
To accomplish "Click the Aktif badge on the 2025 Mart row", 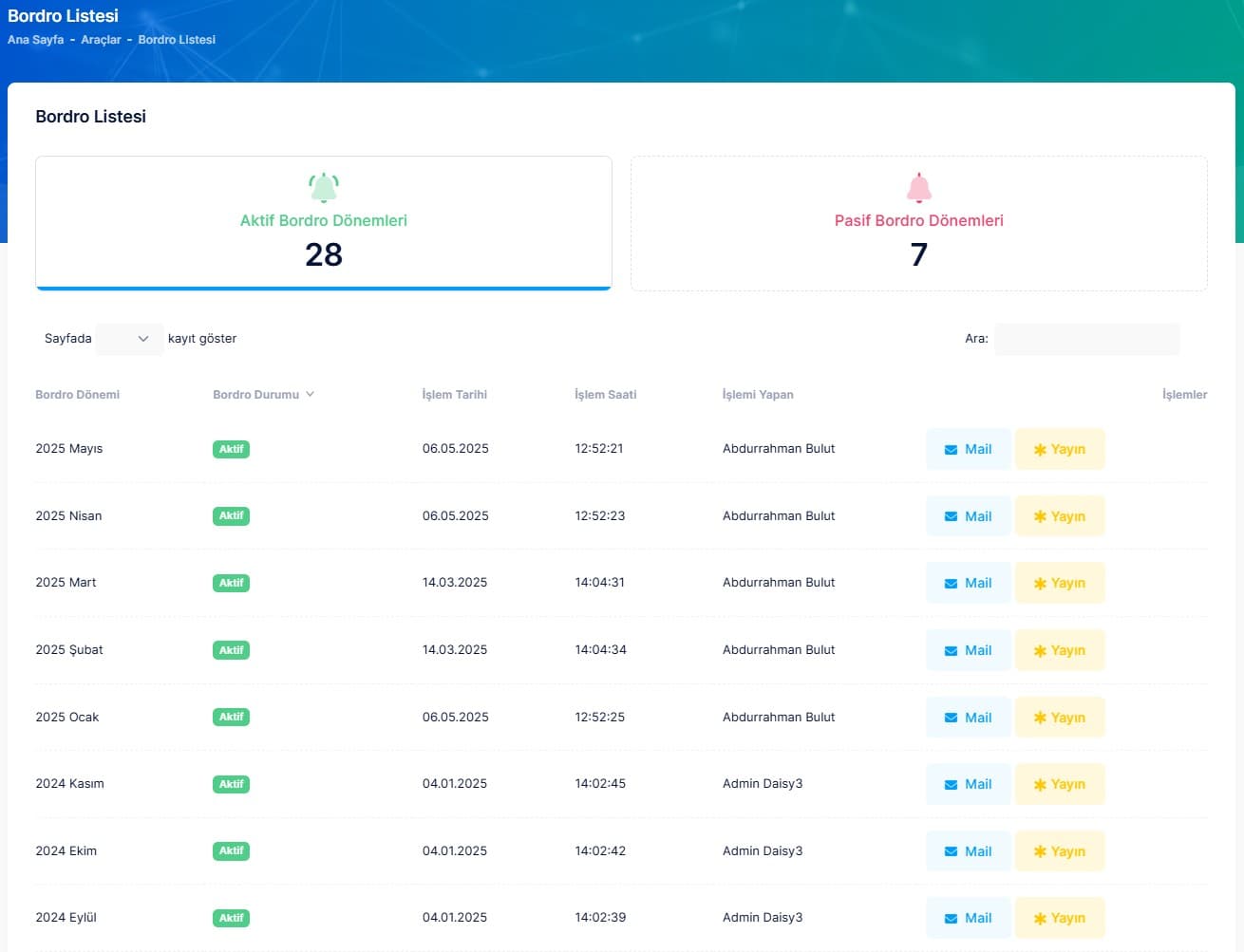I will pos(231,583).
